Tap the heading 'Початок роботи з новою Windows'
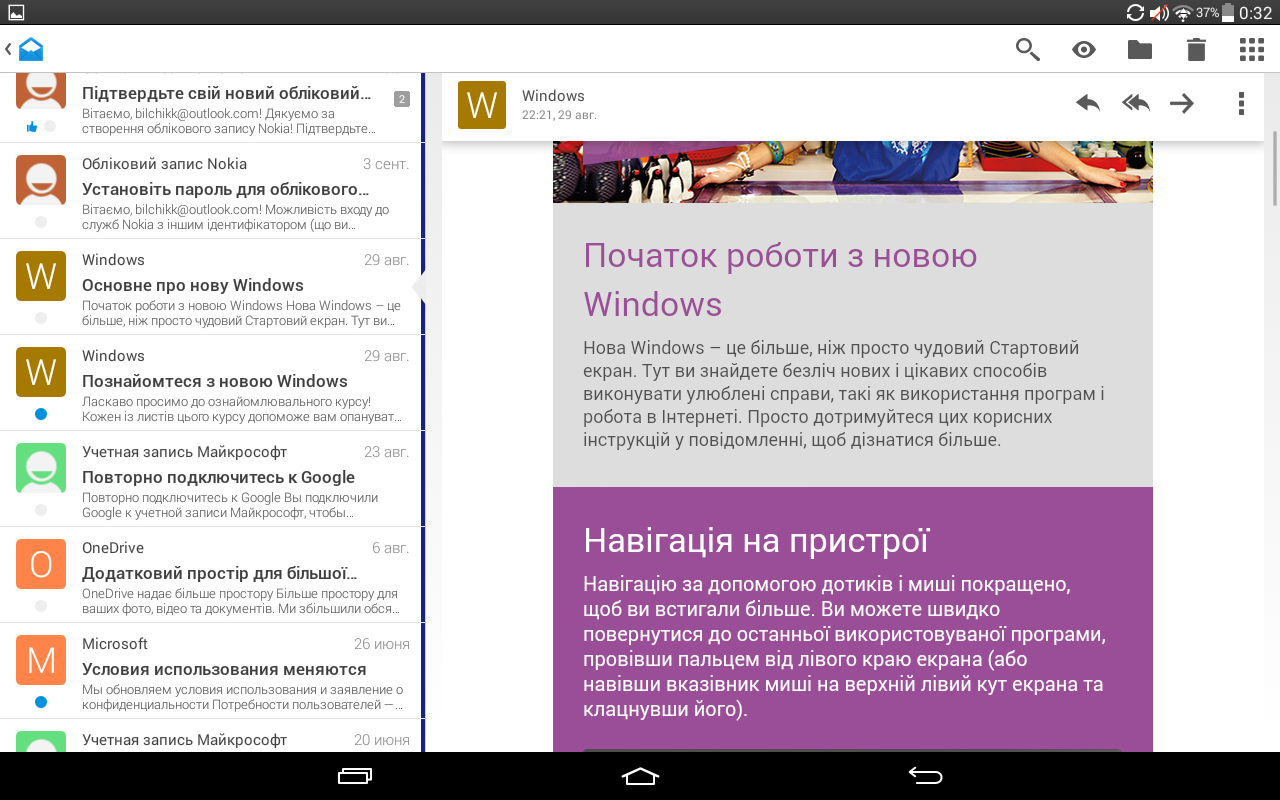The height and width of the screenshot is (800, 1280). coord(780,280)
